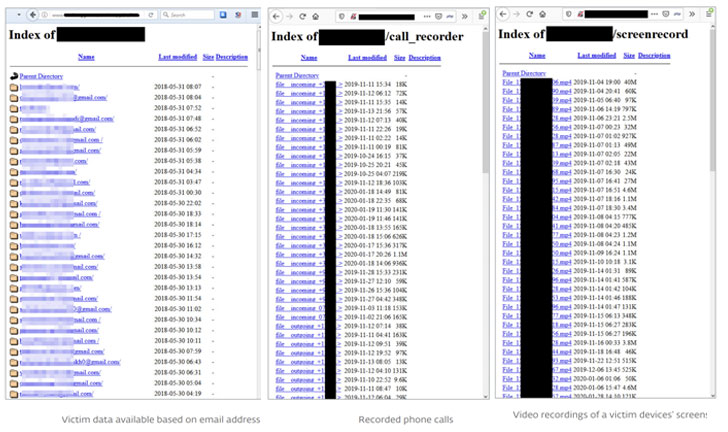728x432 pixels.
Task: Click extension icon at far right of screenrecord toolbar
Action: click(709, 13)
